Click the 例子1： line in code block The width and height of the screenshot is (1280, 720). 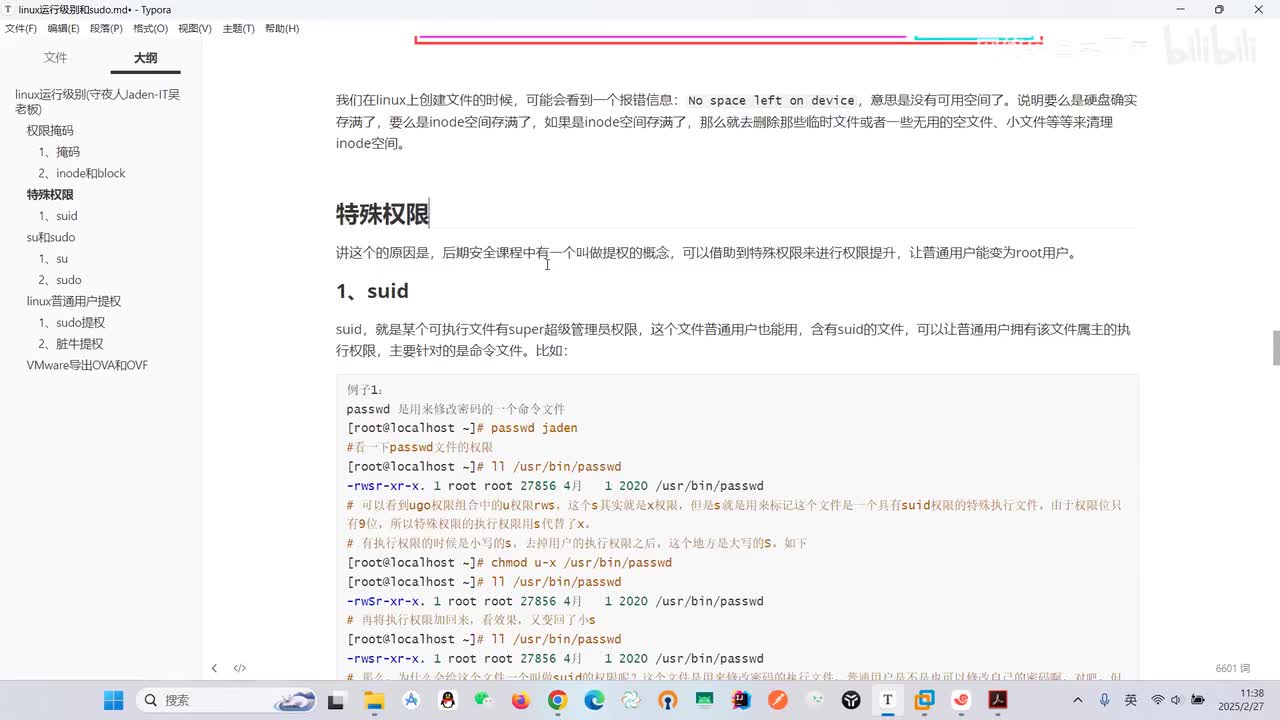[366, 390]
